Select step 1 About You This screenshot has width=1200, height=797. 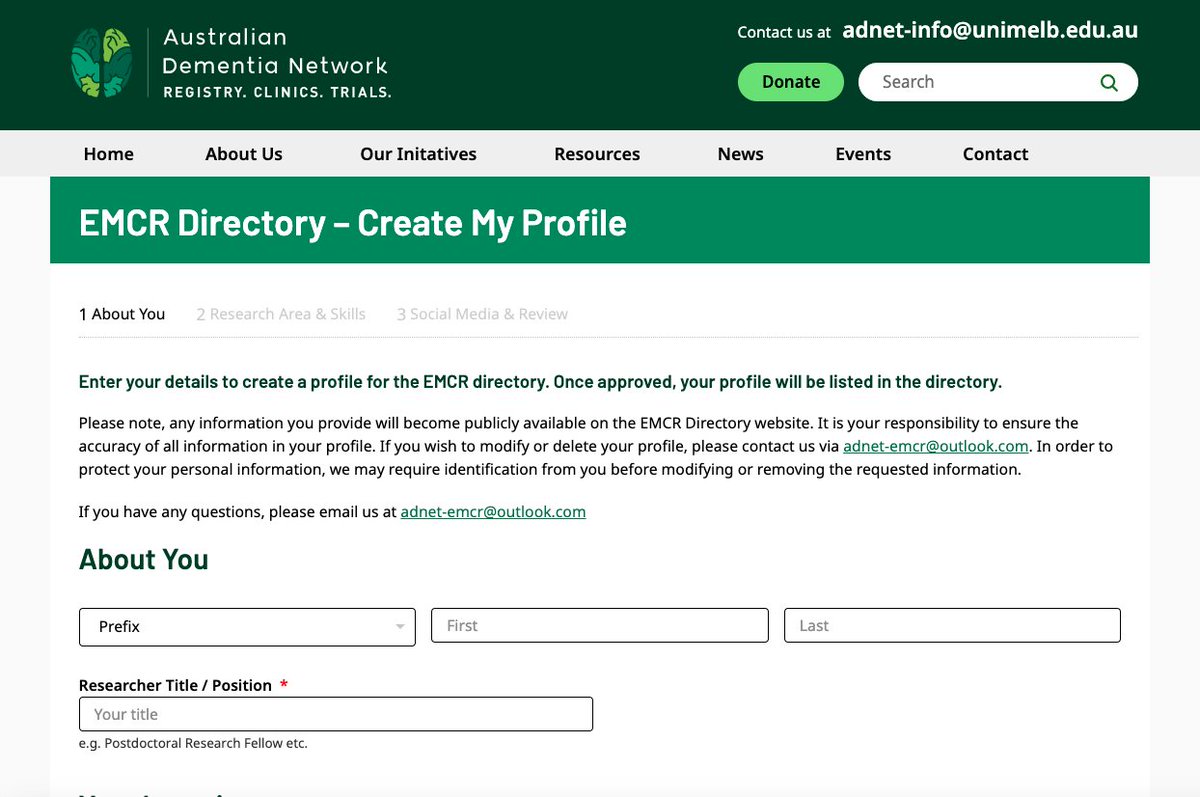122,314
